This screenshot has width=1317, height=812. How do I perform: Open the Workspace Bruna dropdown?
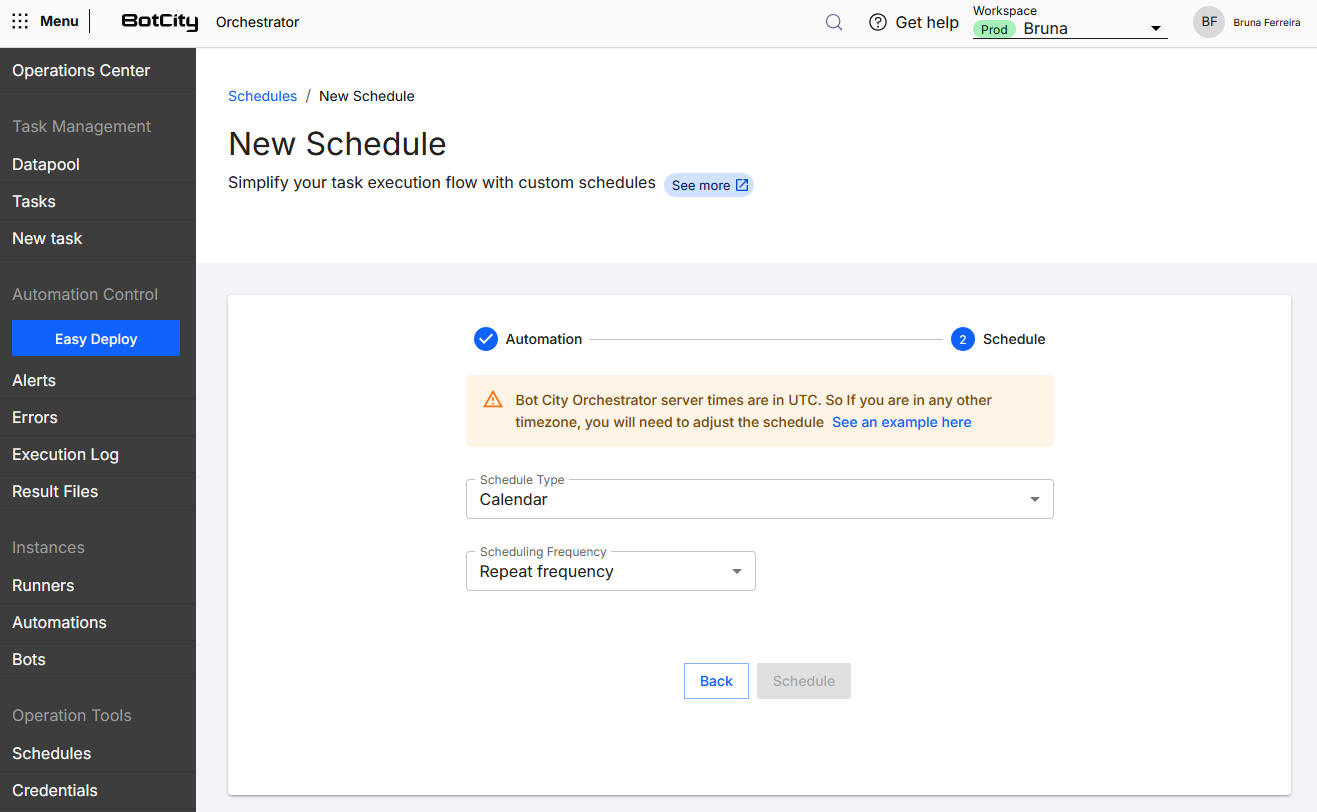pyautogui.click(x=1070, y=29)
